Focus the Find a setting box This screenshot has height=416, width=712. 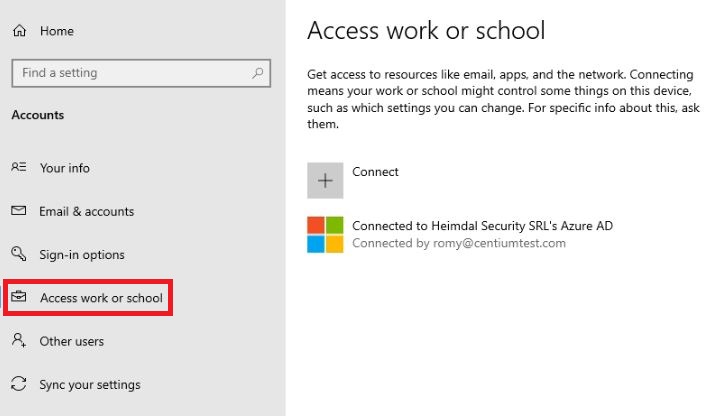click(141, 73)
